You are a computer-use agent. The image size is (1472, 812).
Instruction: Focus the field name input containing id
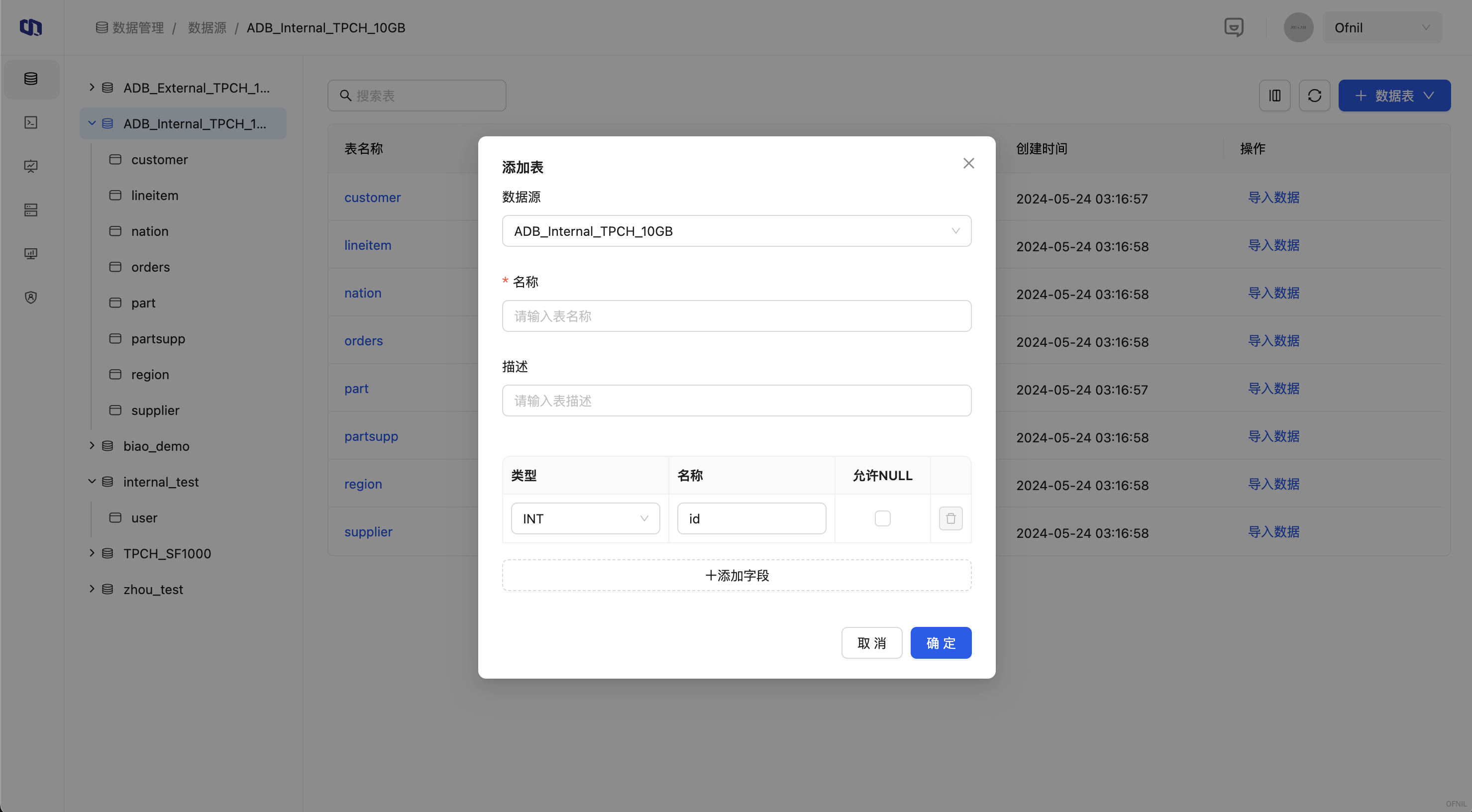[x=751, y=518]
